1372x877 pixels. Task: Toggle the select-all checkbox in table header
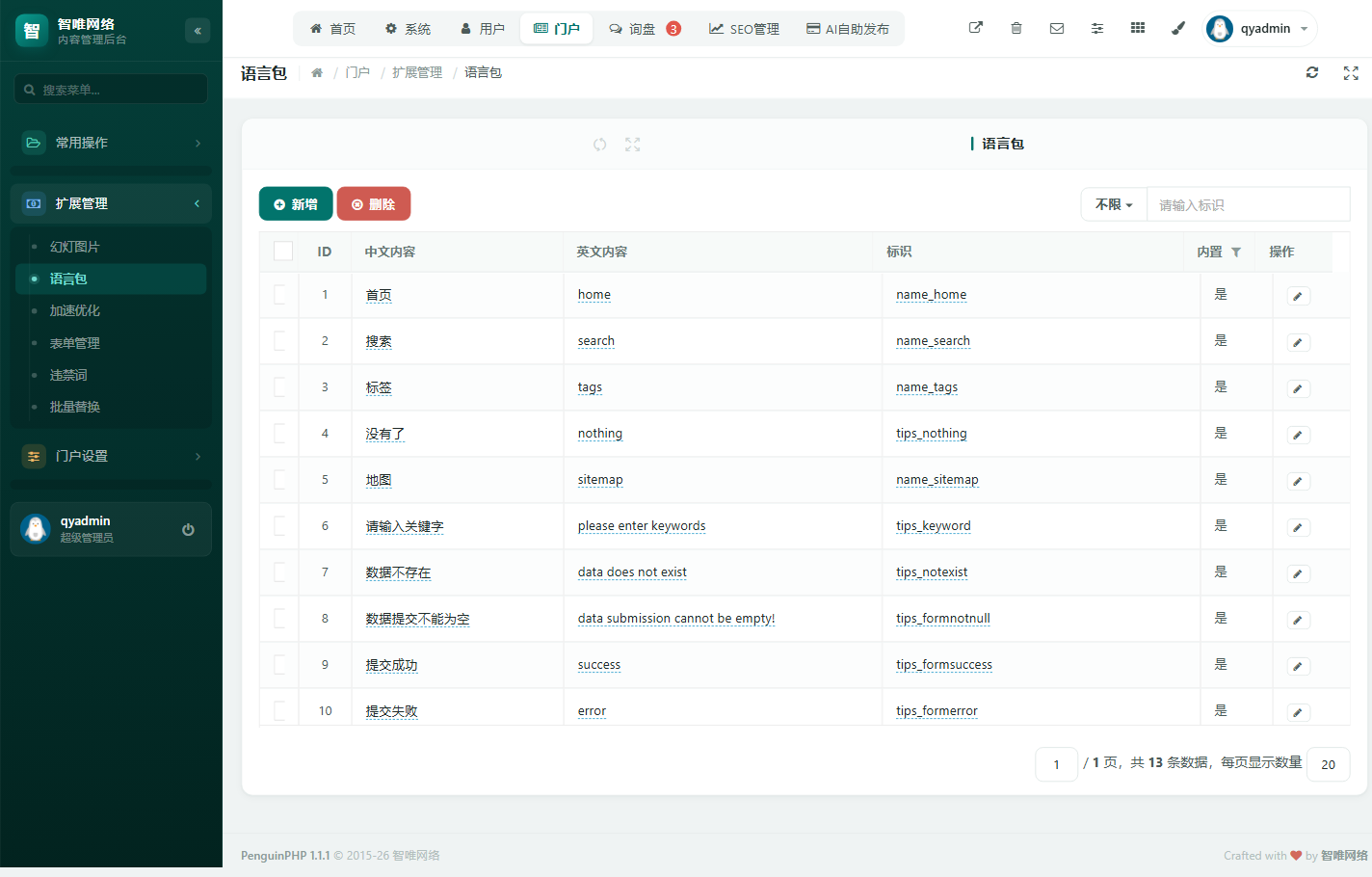pyautogui.click(x=283, y=251)
